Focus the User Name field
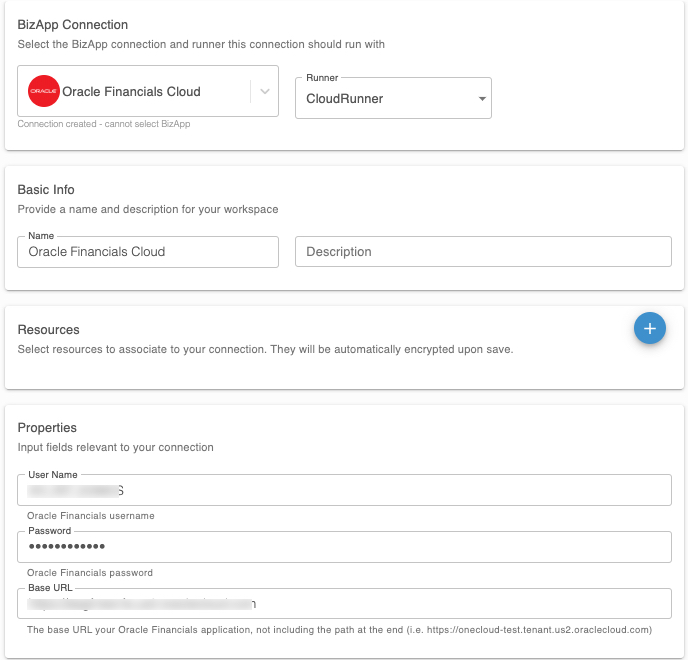The image size is (688, 660). click(344, 490)
